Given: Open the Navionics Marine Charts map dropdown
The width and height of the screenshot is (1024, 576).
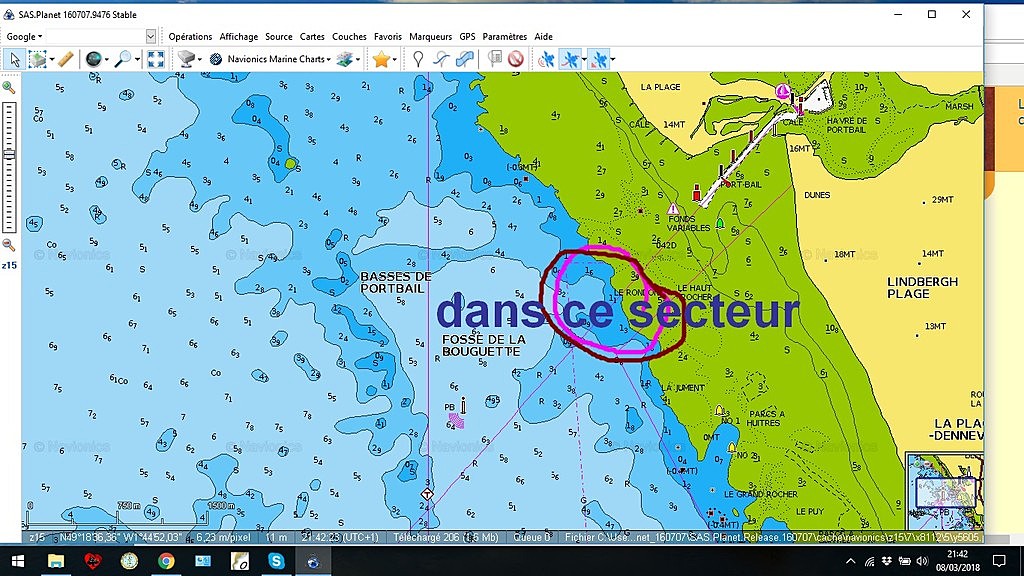Looking at the screenshot, I should [x=279, y=59].
